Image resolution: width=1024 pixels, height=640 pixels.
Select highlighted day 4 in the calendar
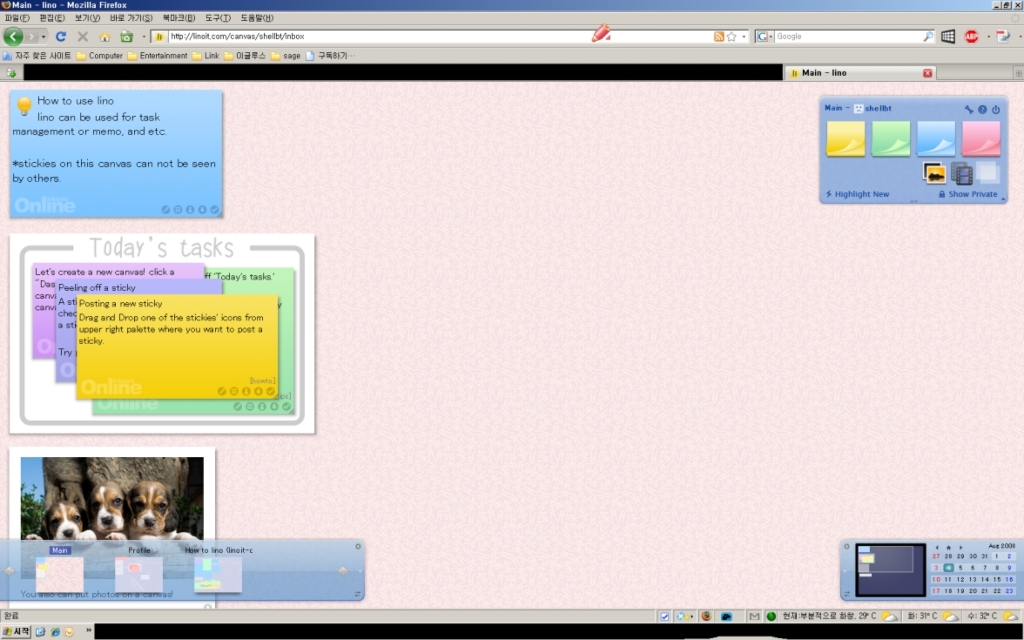[x=948, y=568]
